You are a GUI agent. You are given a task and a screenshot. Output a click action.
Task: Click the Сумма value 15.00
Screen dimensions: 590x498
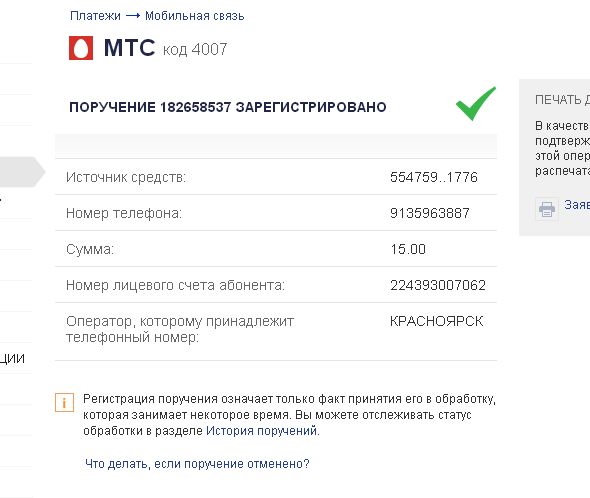(408, 249)
